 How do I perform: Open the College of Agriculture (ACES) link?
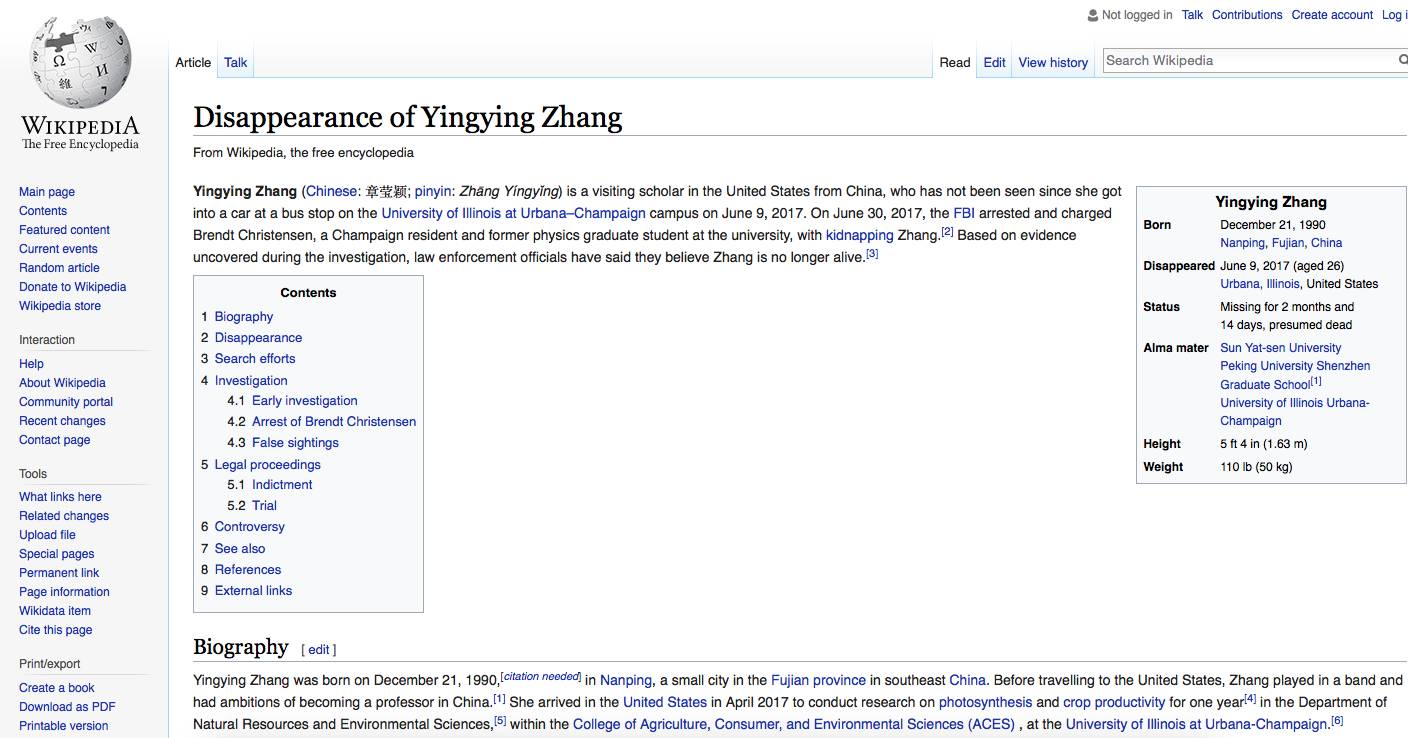pos(794,724)
